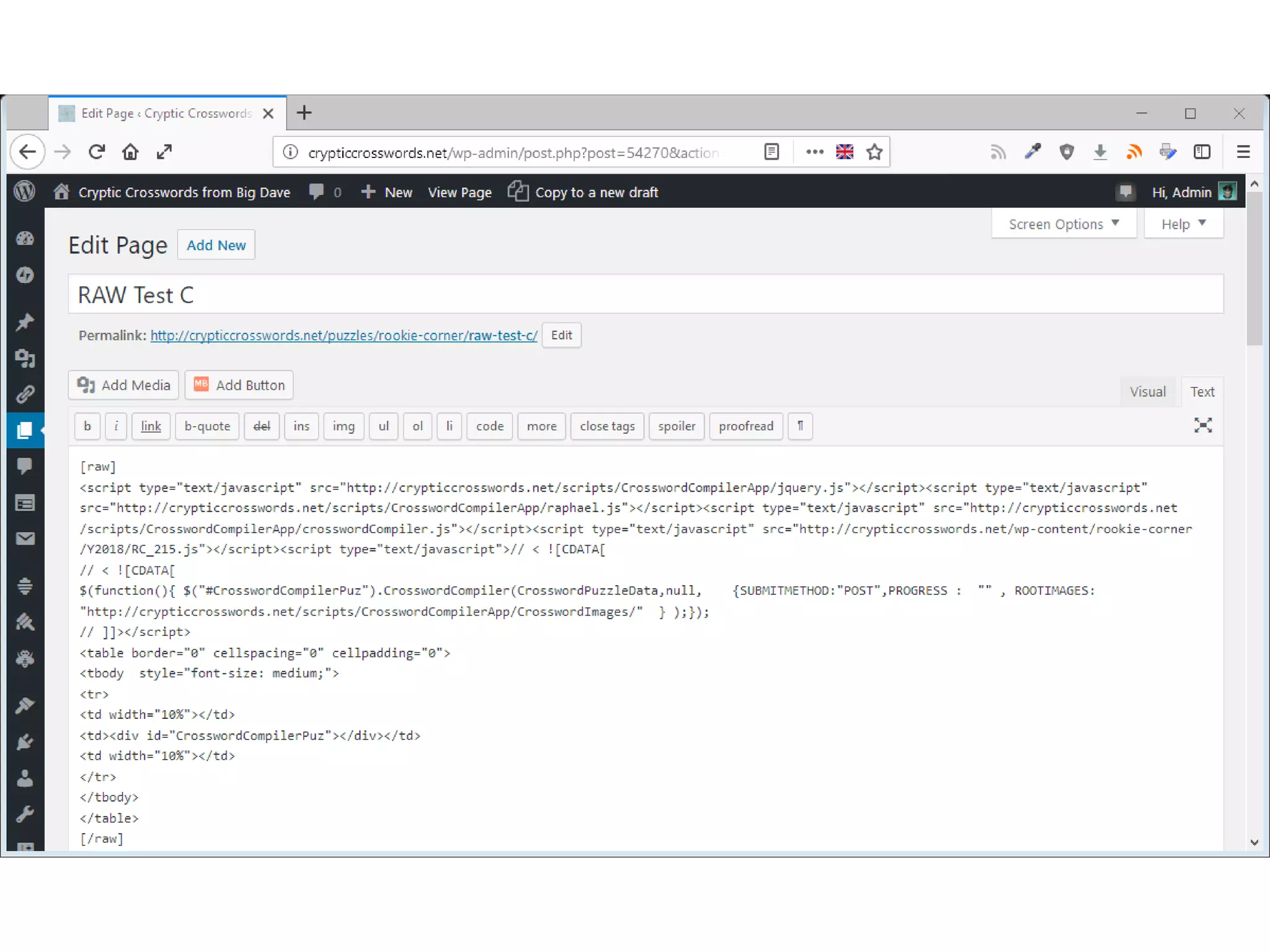This screenshot has width=1270, height=952.
Task: Toggle Firefox reader view icon
Action: pos(771,152)
